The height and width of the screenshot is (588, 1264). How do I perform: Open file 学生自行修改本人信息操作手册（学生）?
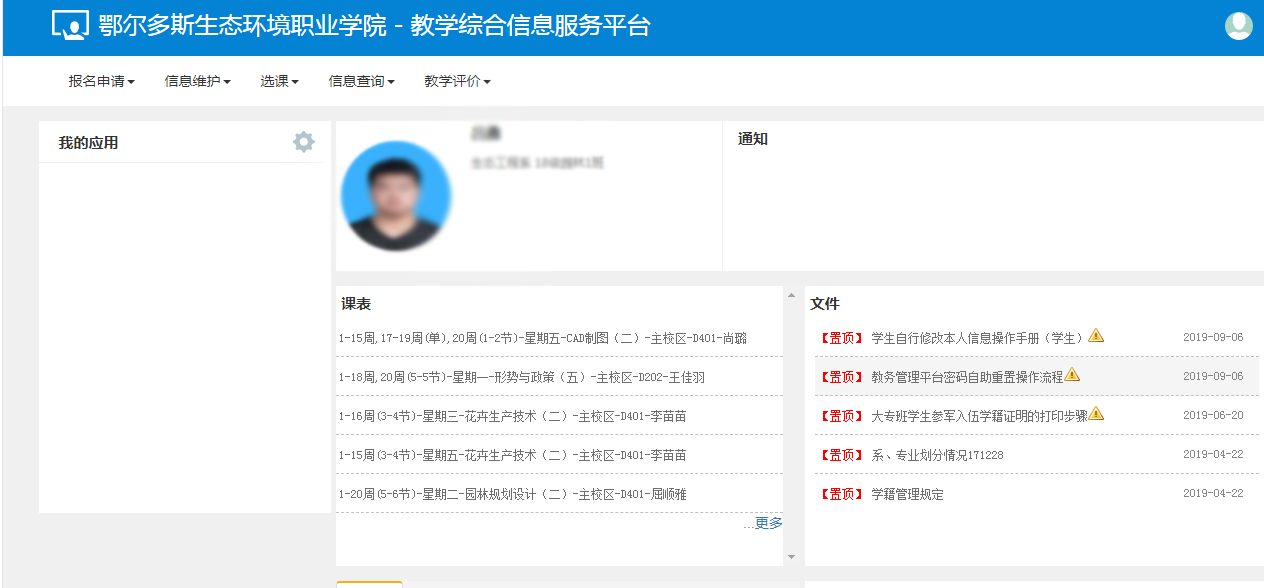(977, 338)
